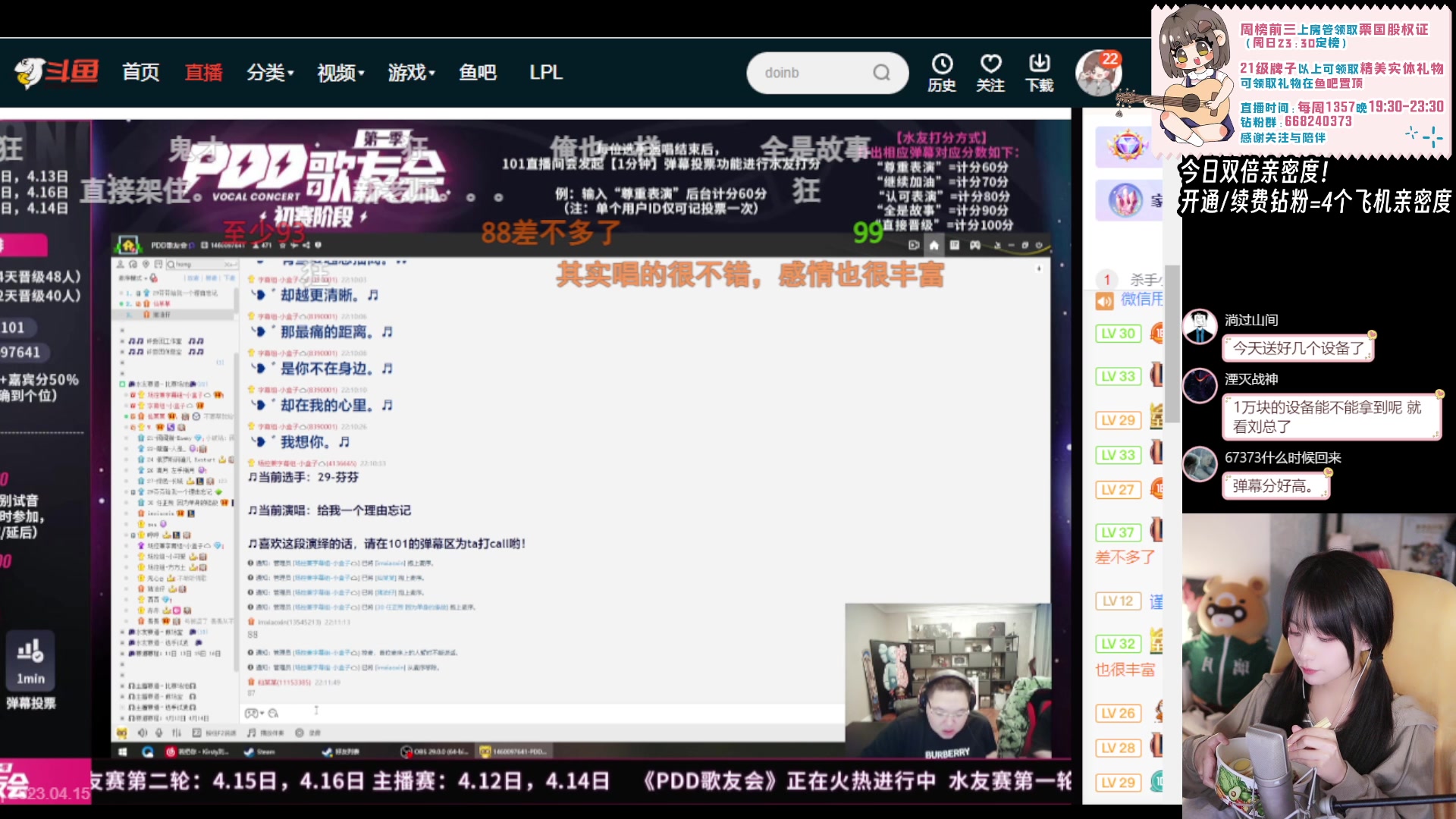This screenshot has width=1456, height=819.
Task: Click the chat panel scrollbar
Action: coord(1172,343)
